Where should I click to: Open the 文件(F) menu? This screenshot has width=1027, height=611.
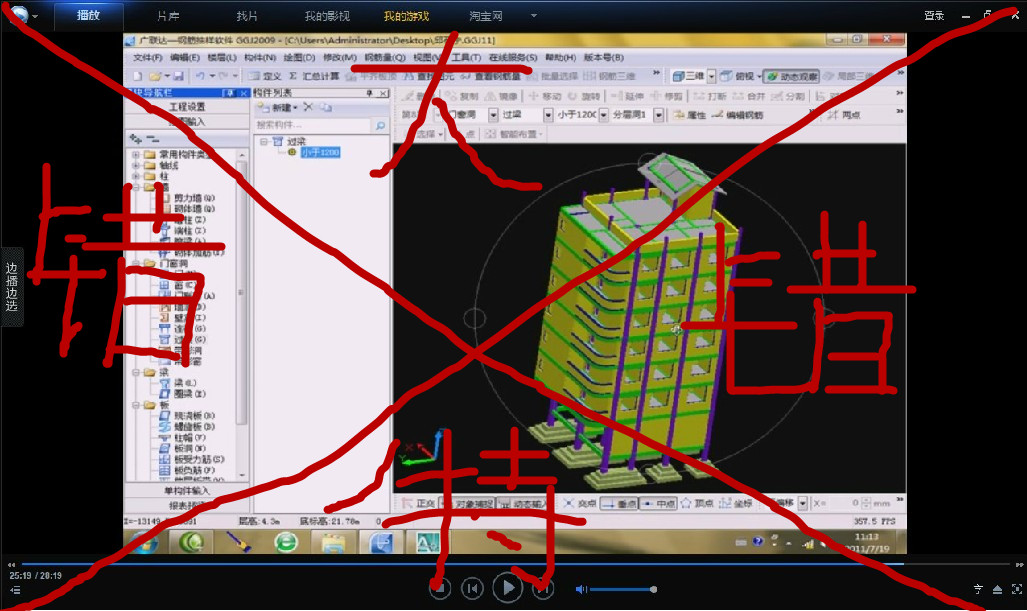(x=147, y=58)
